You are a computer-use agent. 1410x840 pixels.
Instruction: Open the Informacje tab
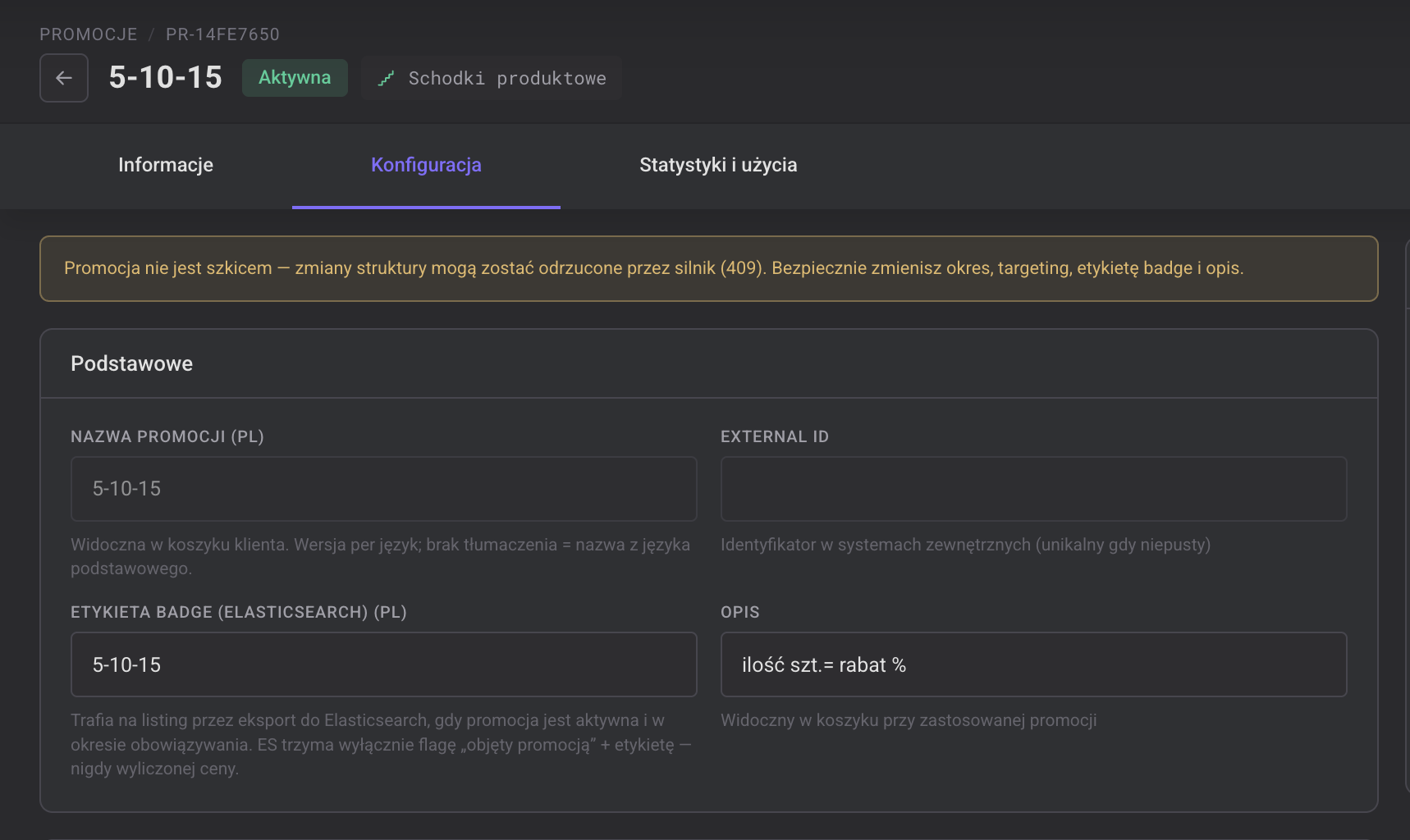coord(166,165)
